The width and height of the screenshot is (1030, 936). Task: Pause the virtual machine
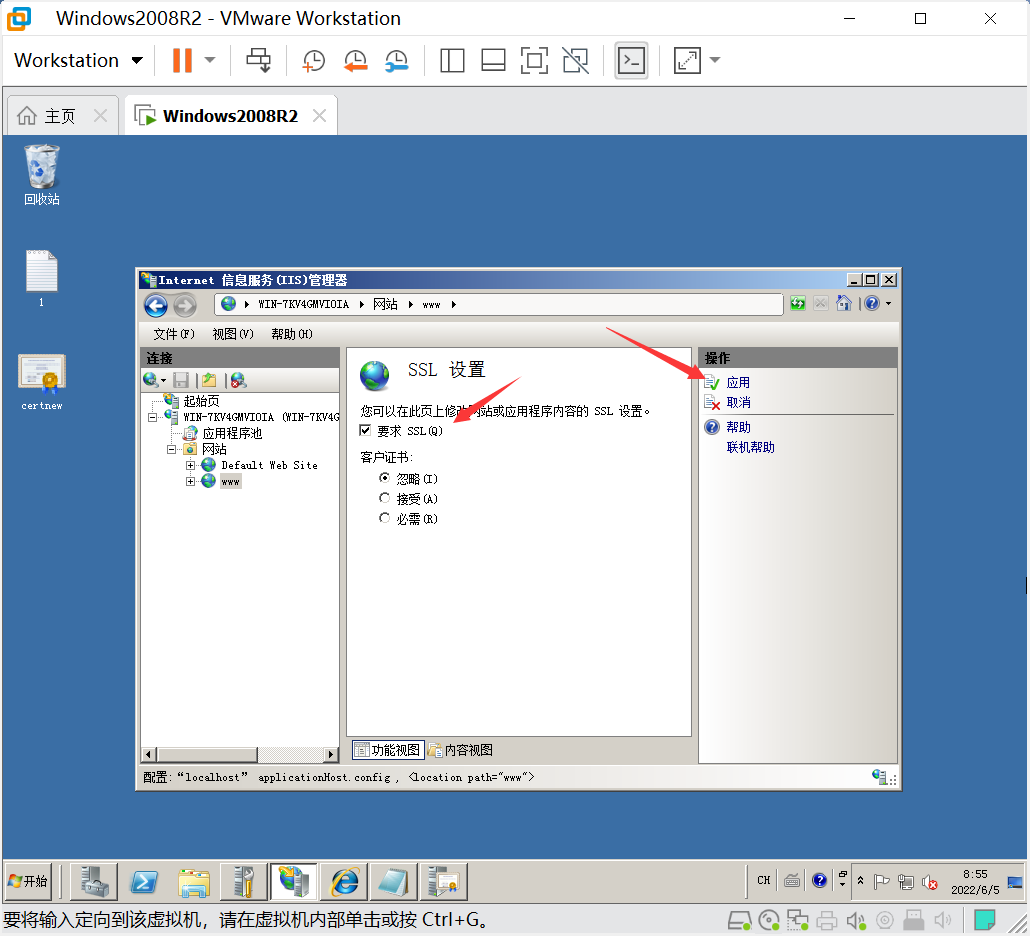click(182, 60)
